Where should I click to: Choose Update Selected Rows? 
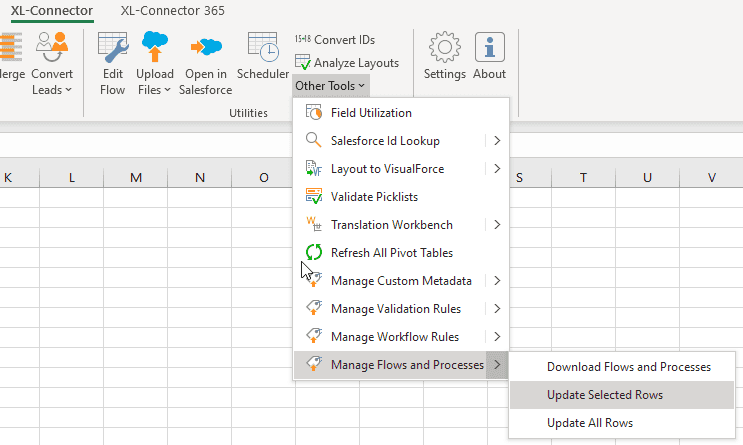[x=622, y=395]
